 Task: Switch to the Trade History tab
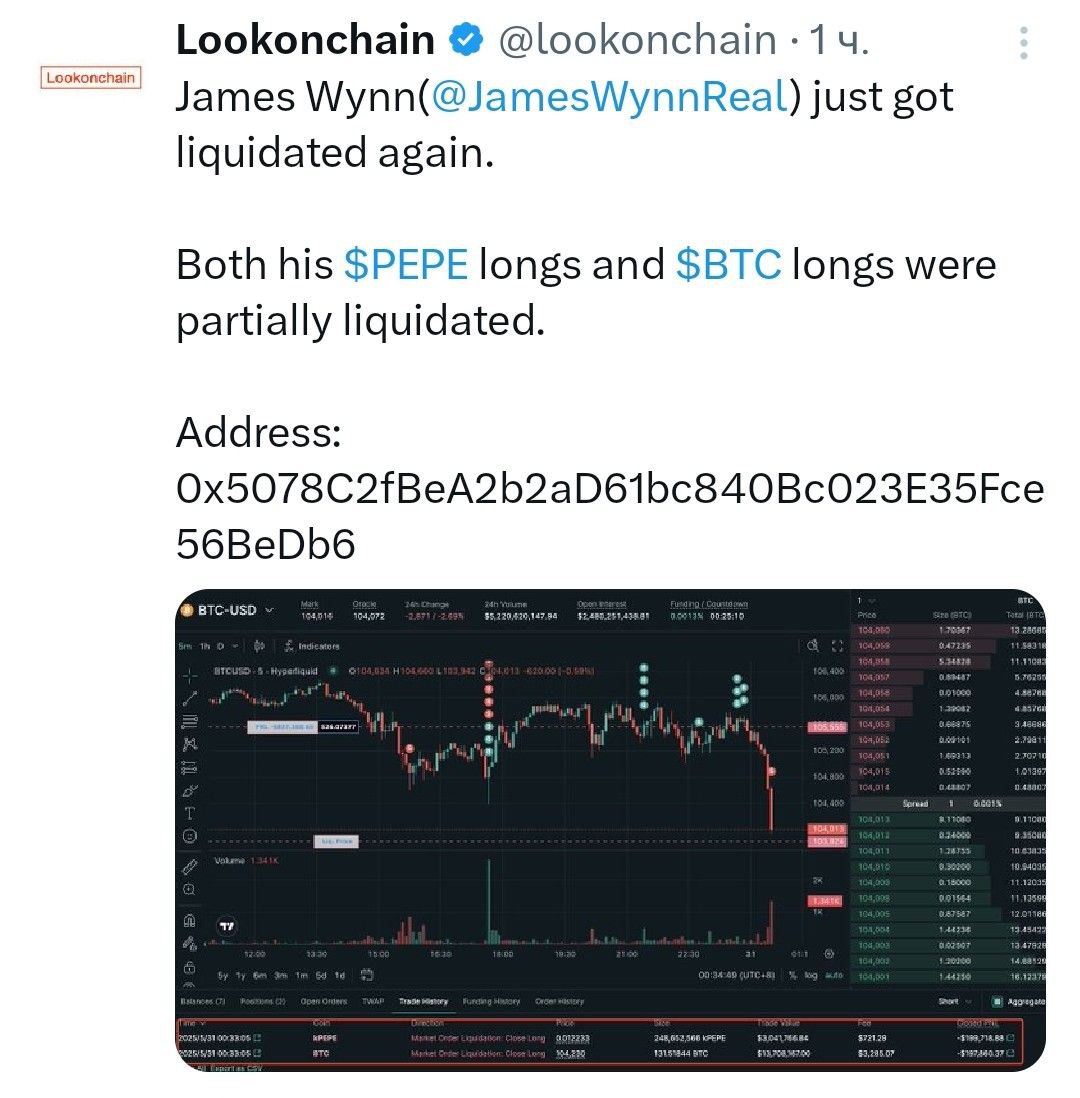click(x=423, y=1001)
